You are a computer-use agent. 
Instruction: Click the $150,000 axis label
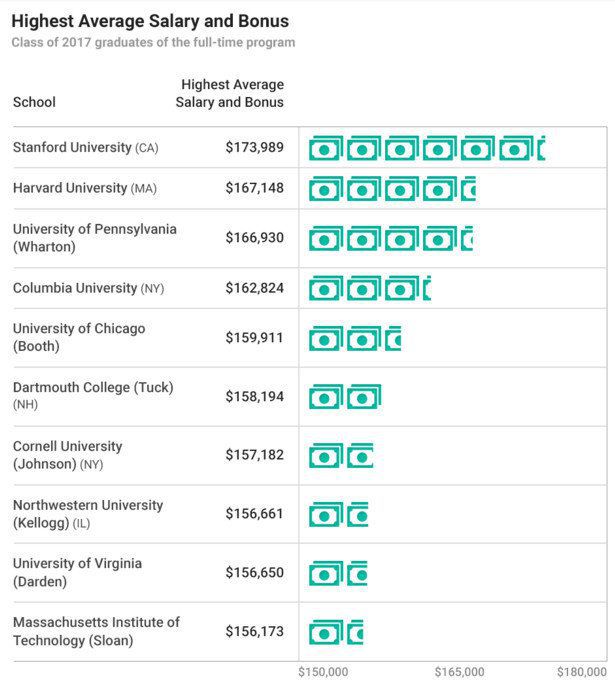pyautogui.click(x=323, y=672)
